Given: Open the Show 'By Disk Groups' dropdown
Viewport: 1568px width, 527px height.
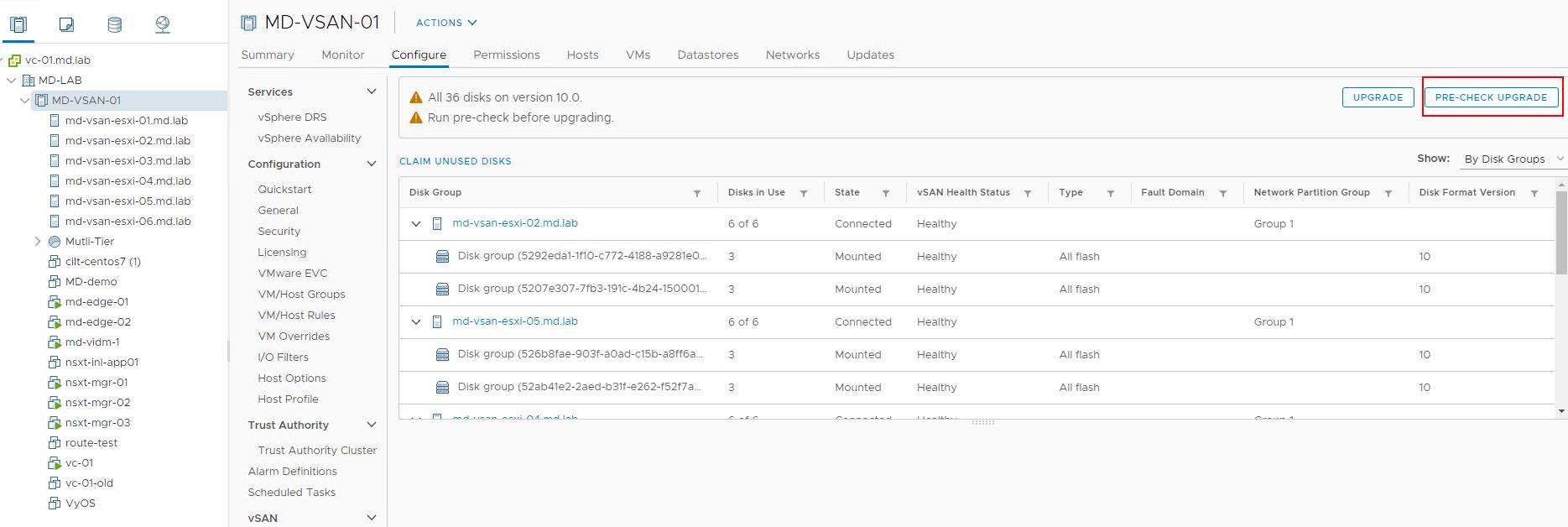Looking at the screenshot, I should 1513,159.
